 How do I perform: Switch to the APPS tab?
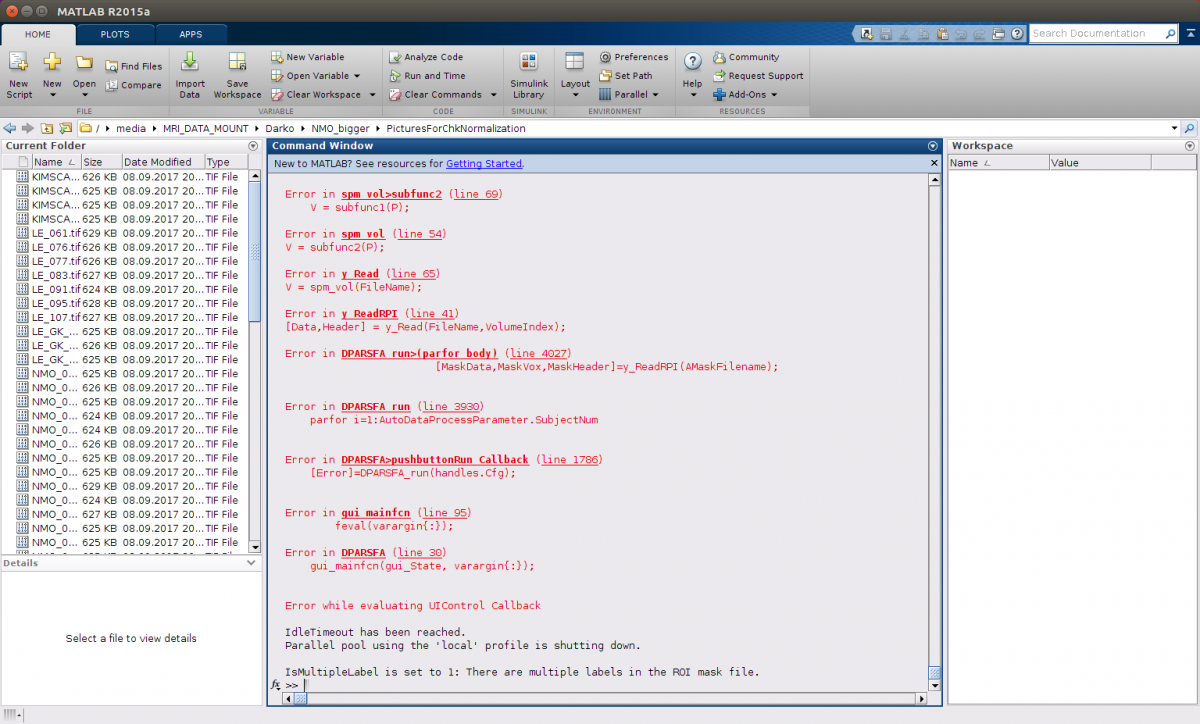[190, 34]
